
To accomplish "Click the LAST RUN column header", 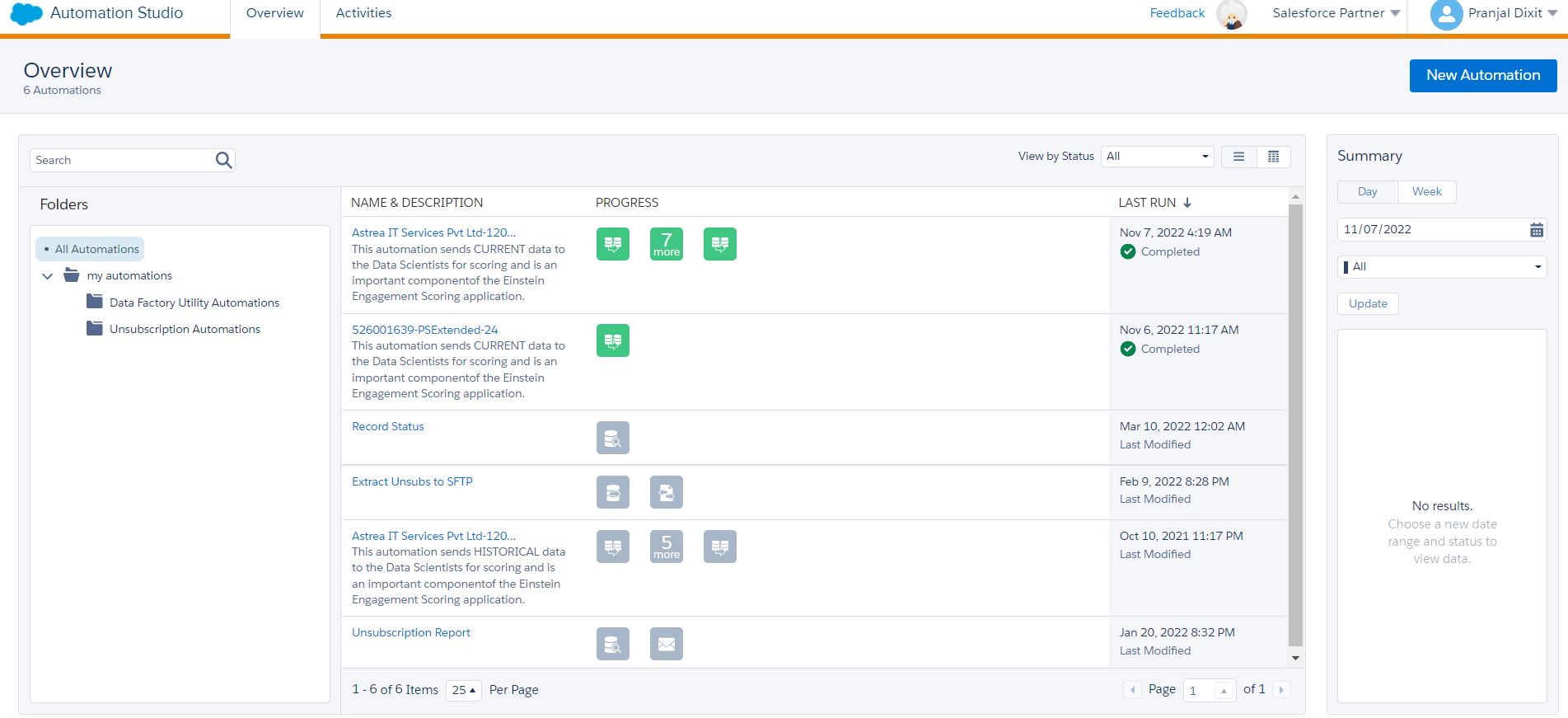I will (x=1146, y=203).
